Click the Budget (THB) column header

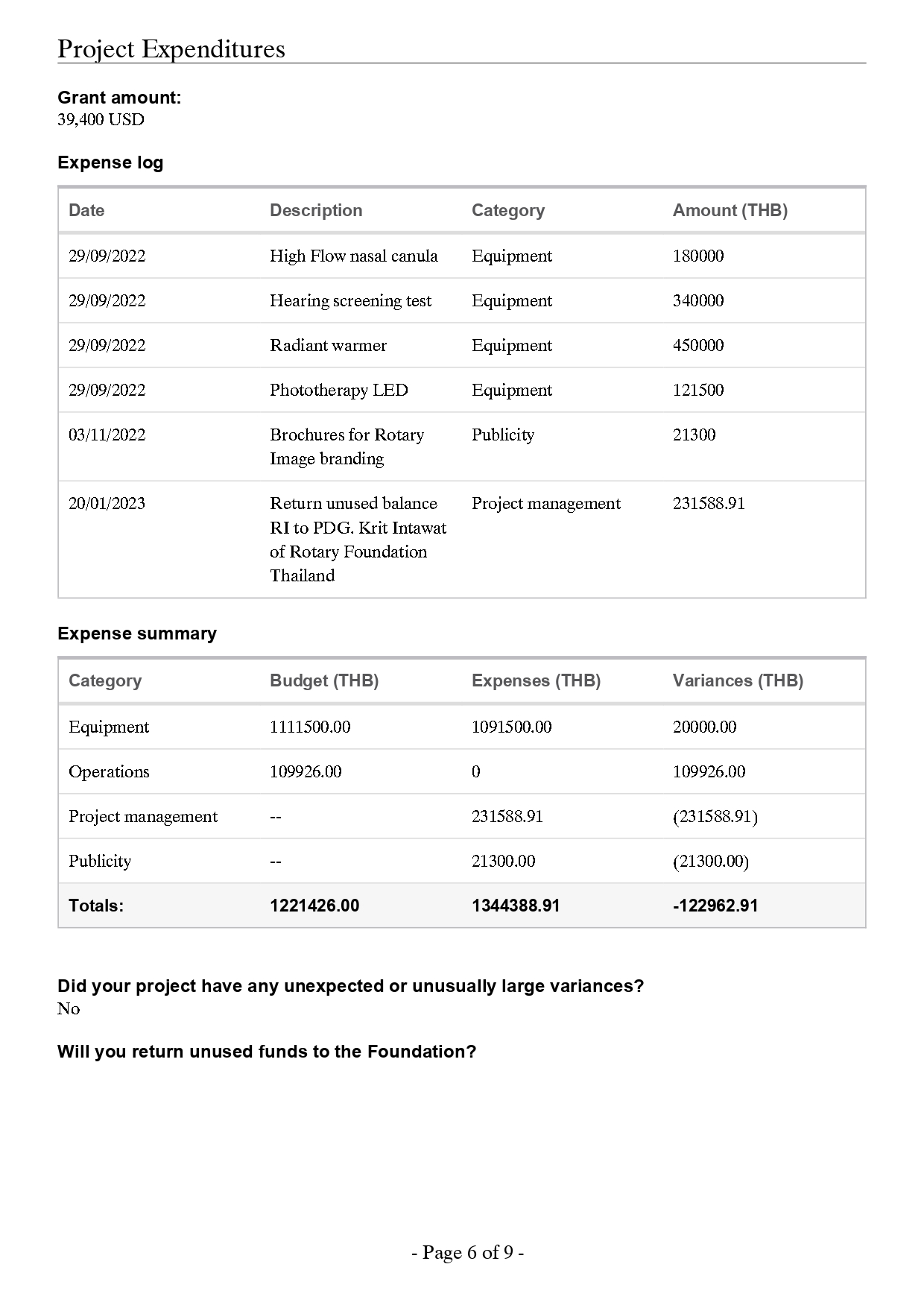(324, 680)
